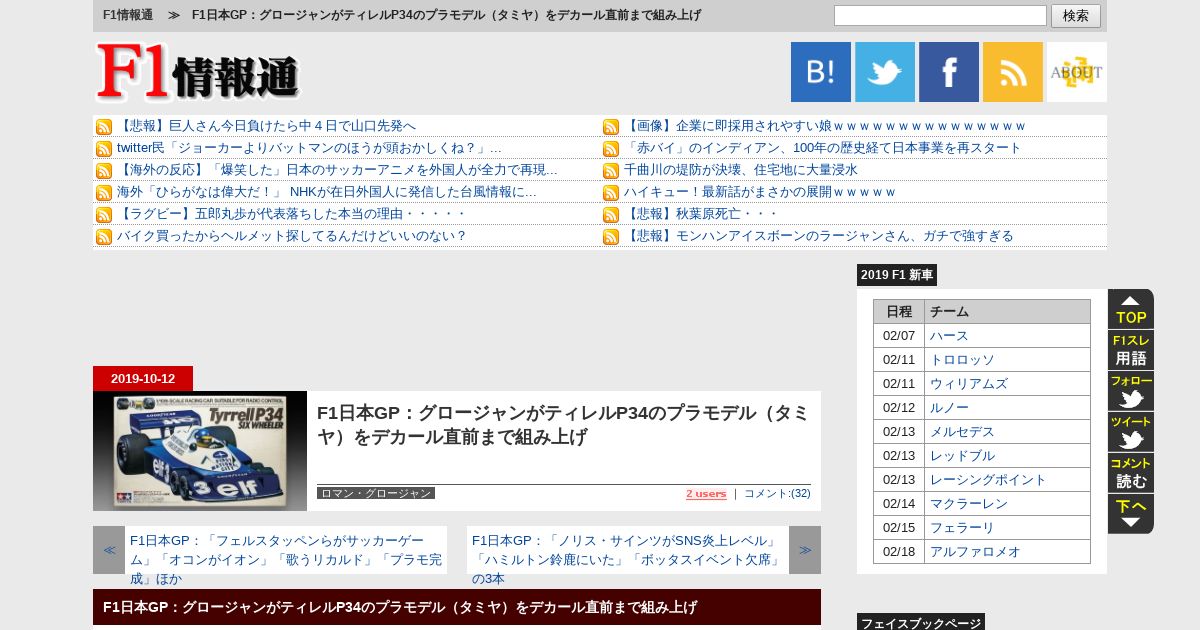Click RSS icon beside twitter民 ジョーカー headline

tap(104, 149)
